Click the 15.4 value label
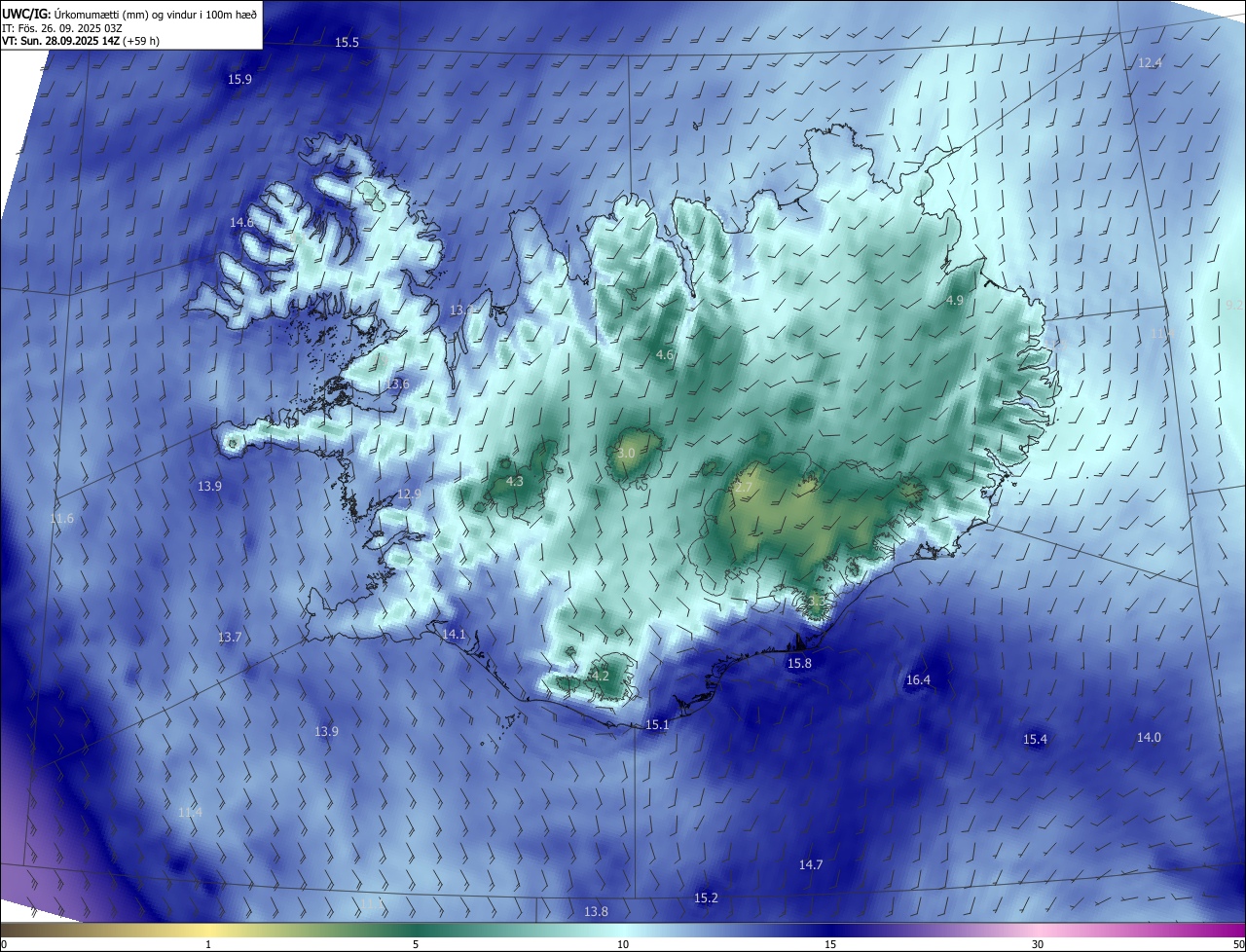 [x=1035, y=740]
